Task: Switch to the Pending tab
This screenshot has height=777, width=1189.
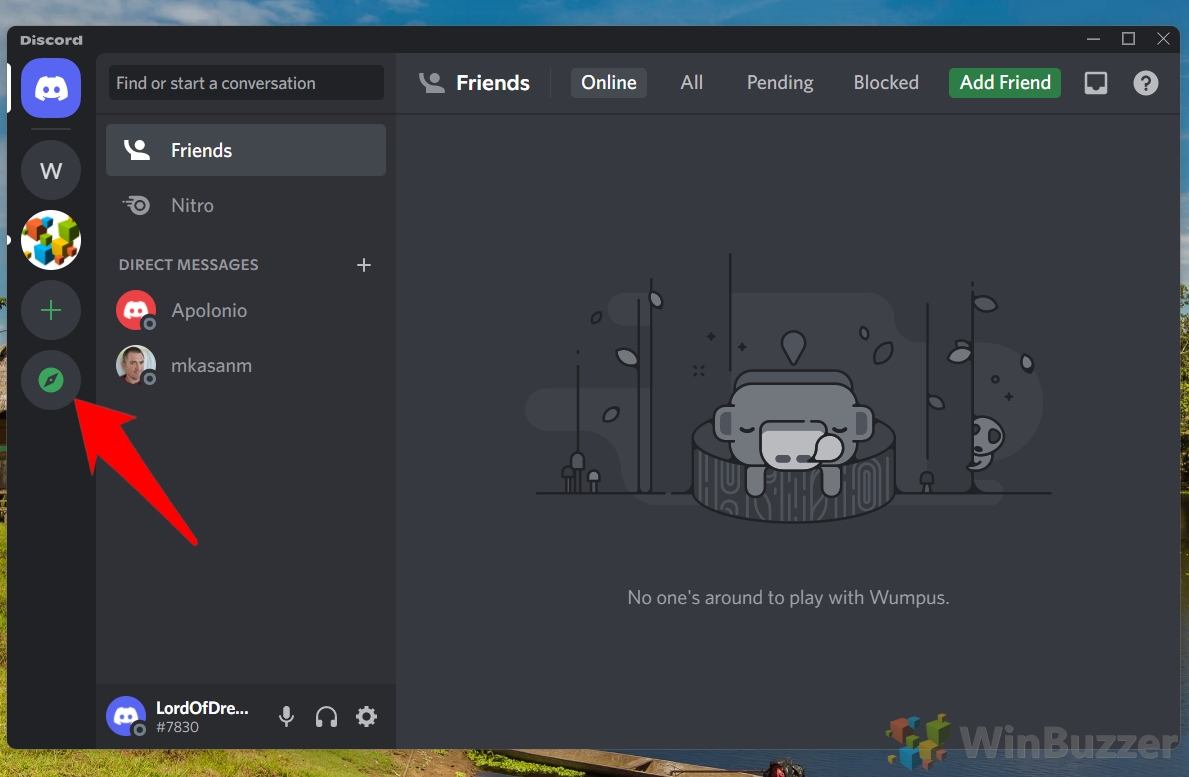Action: [780, 83]
